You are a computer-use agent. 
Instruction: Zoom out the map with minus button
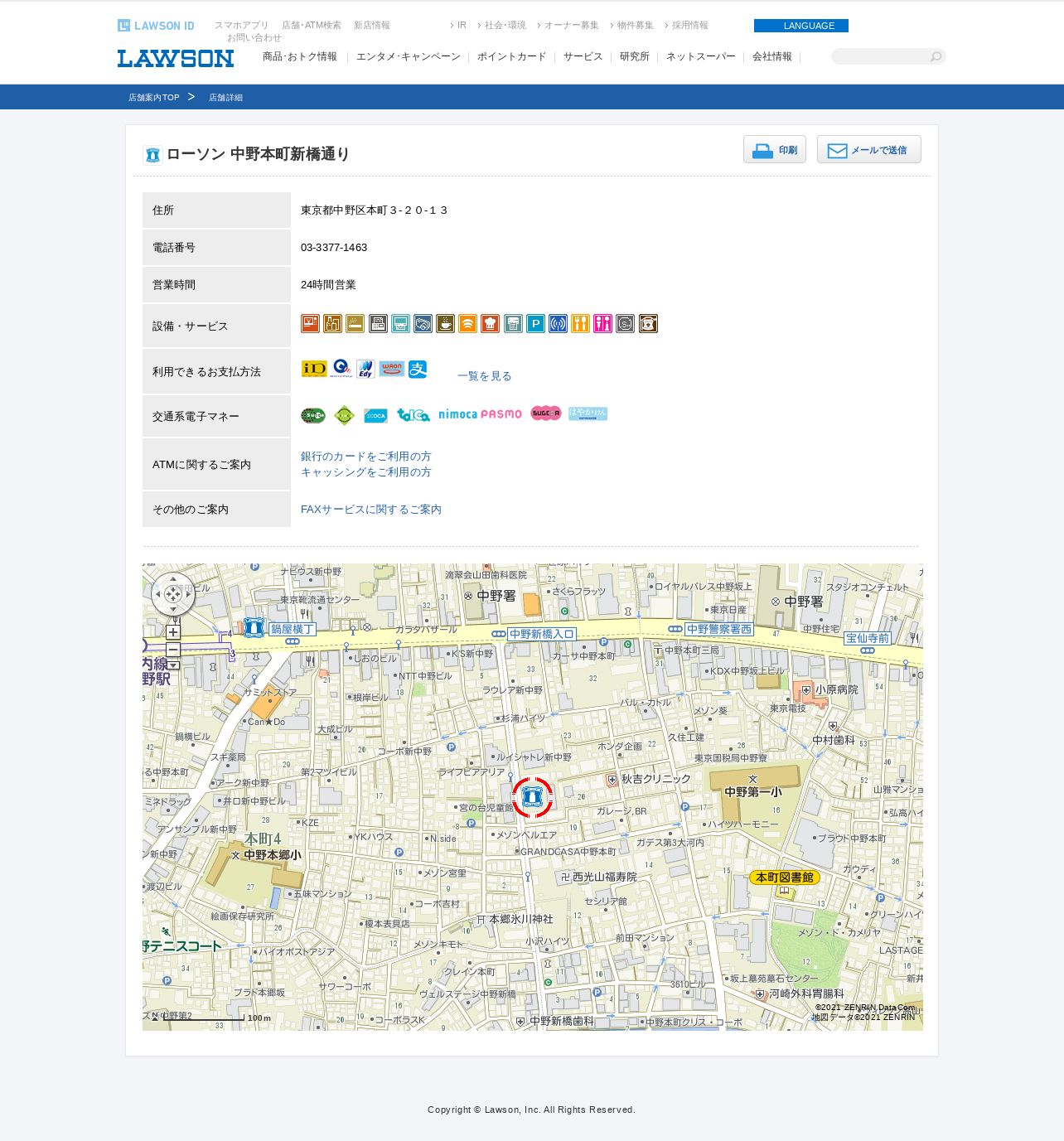(x=173, y=650)
